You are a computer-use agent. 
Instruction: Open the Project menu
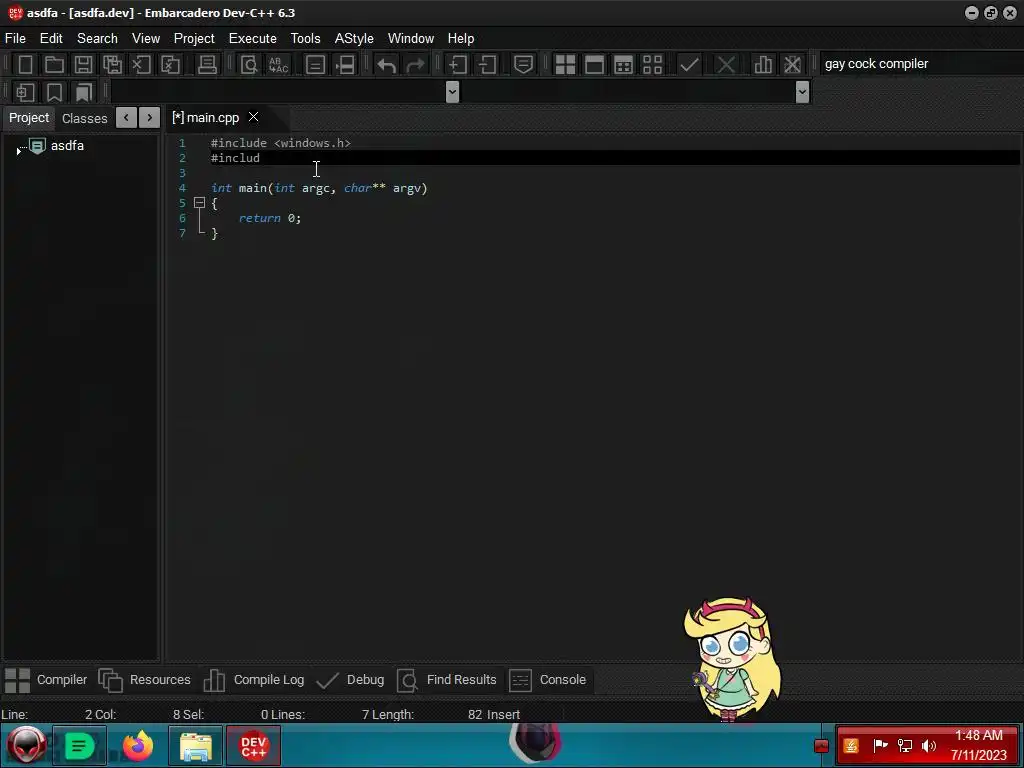point(194,39)
